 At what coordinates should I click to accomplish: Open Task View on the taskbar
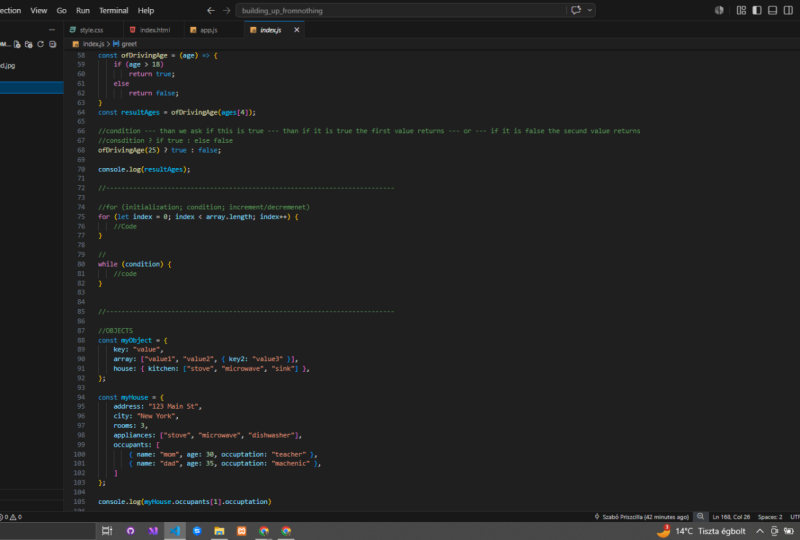(107, 531)
